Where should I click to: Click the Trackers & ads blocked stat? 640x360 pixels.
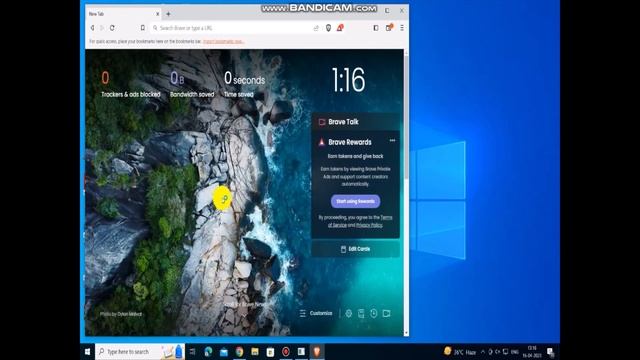pos(131,84)
